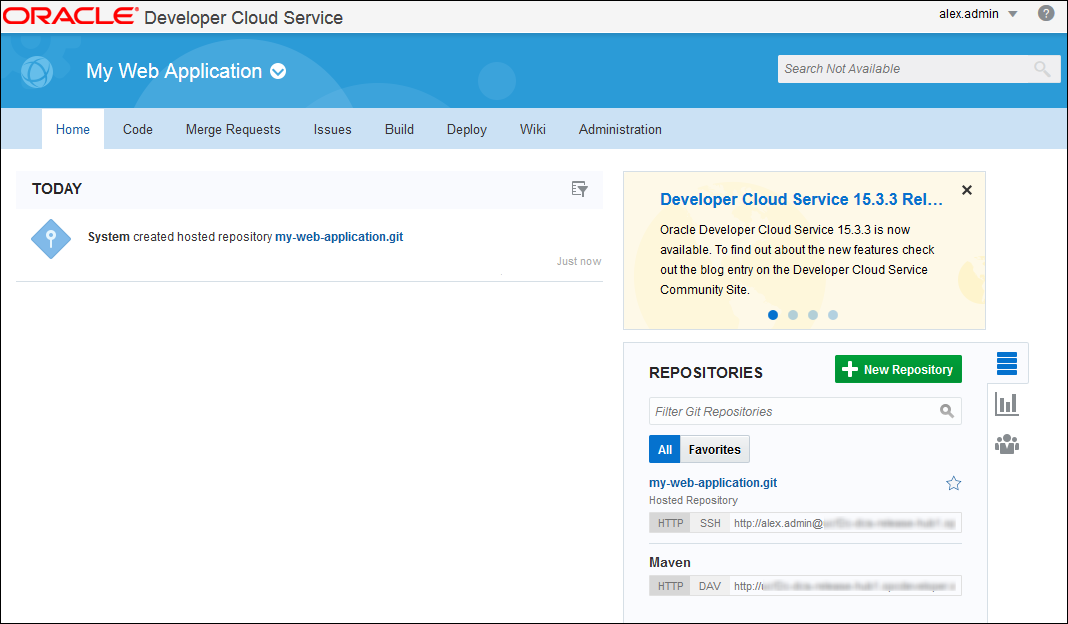Click the search magnifier icon in header
This screenshot has width=1068, height=624.
tap(1042, 69)
